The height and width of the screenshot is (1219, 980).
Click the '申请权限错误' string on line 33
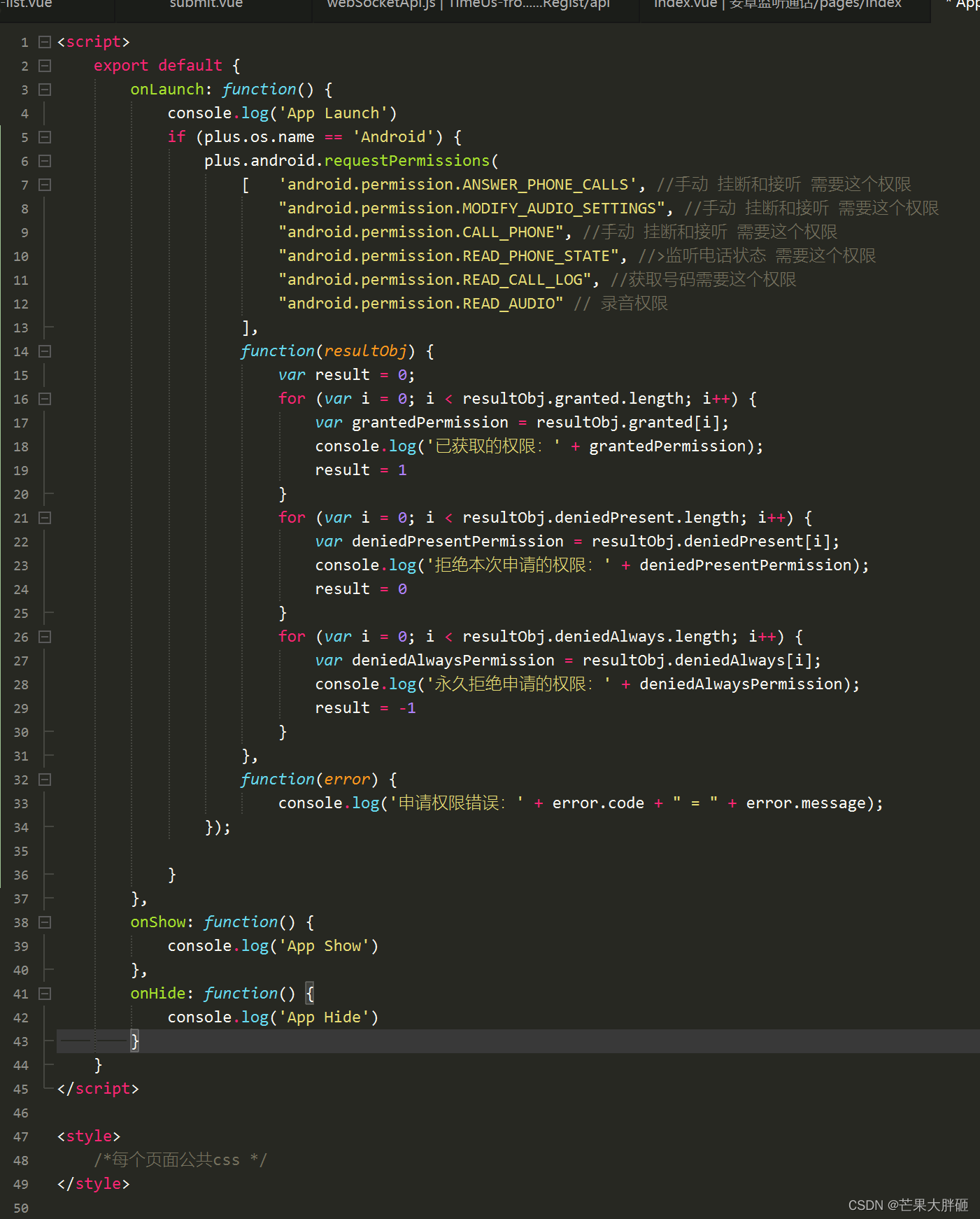click(x=456, y=803)
